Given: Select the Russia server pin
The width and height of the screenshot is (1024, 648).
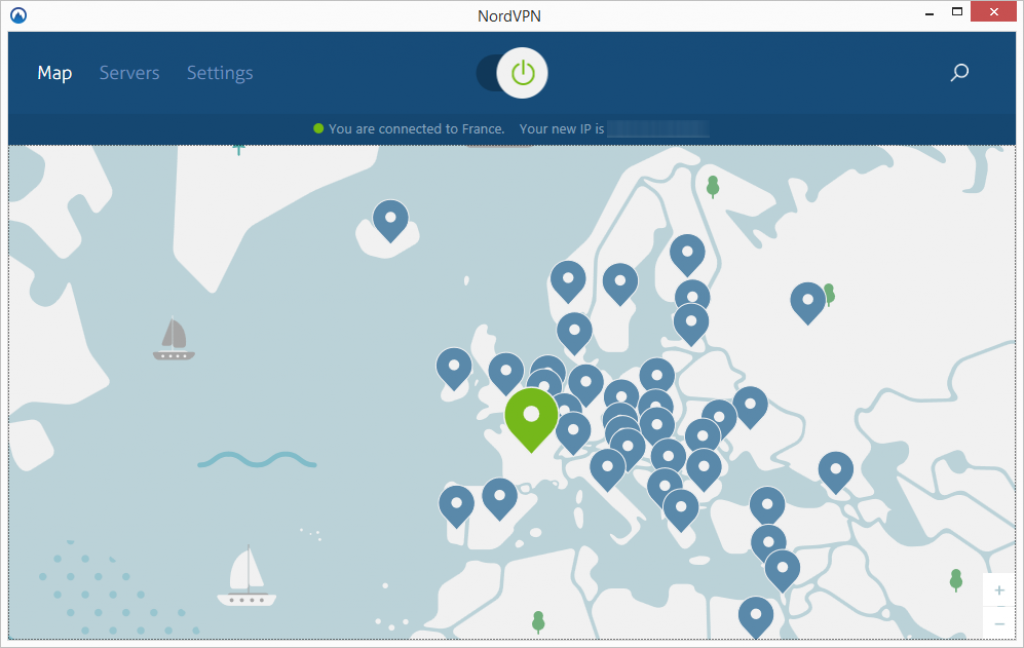Looking at the screenshot, I should [808, 303].
